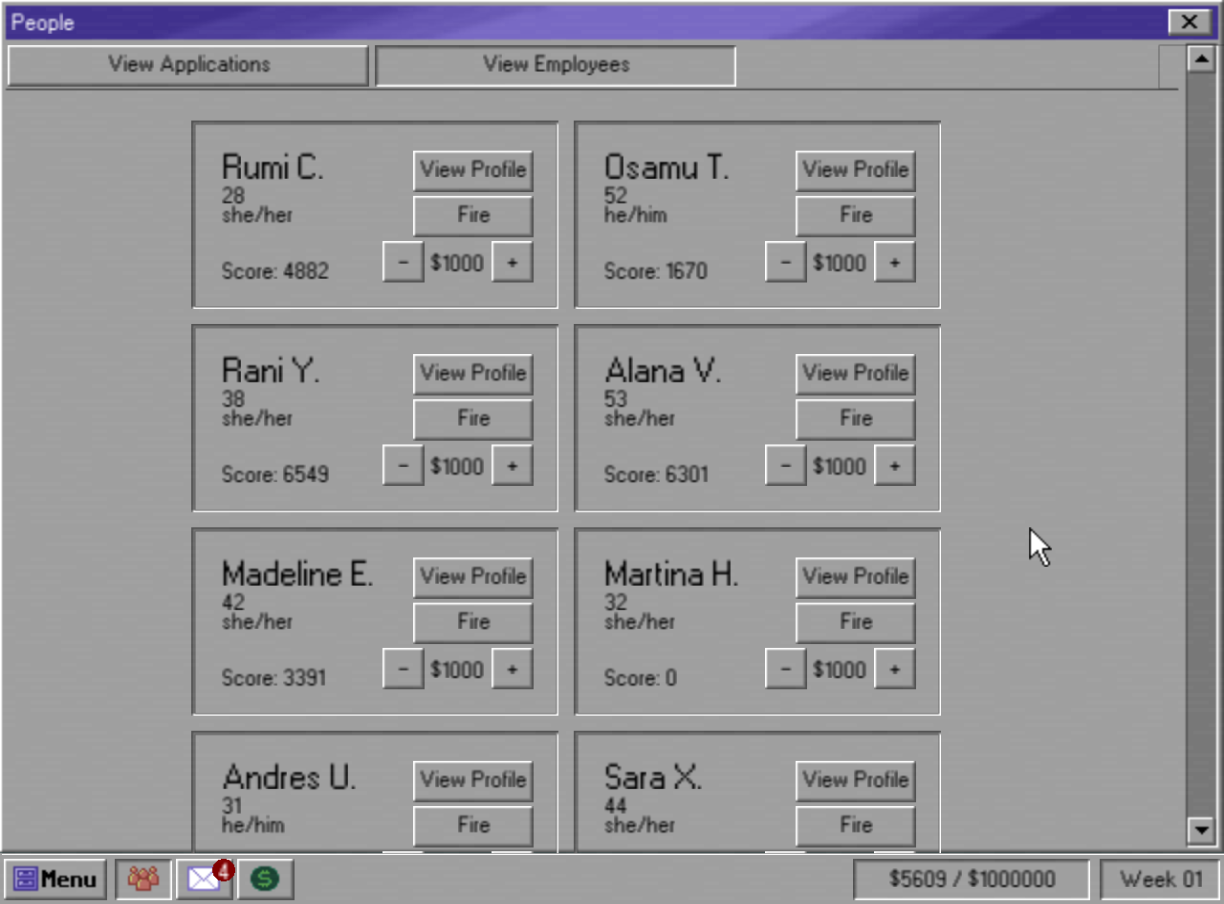Increase Martina H.'s salary with plus

click(x=895, y=669)
